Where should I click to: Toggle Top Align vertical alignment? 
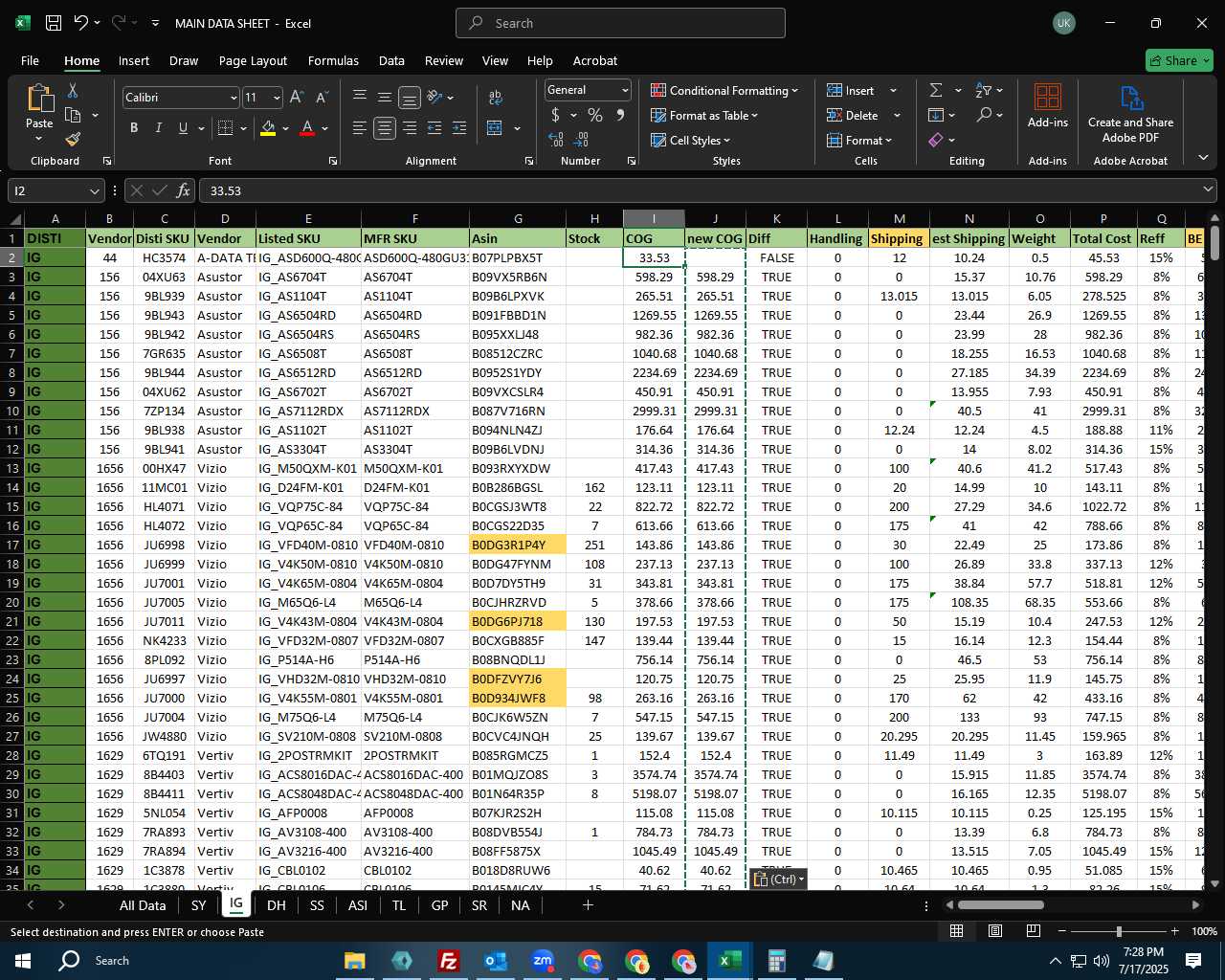[x=360, y=98]
